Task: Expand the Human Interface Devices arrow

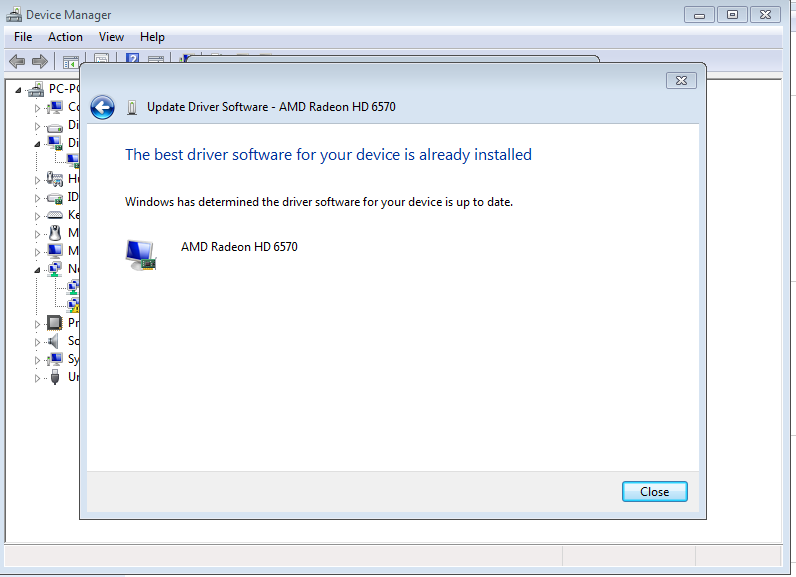Action: (37, 180)
